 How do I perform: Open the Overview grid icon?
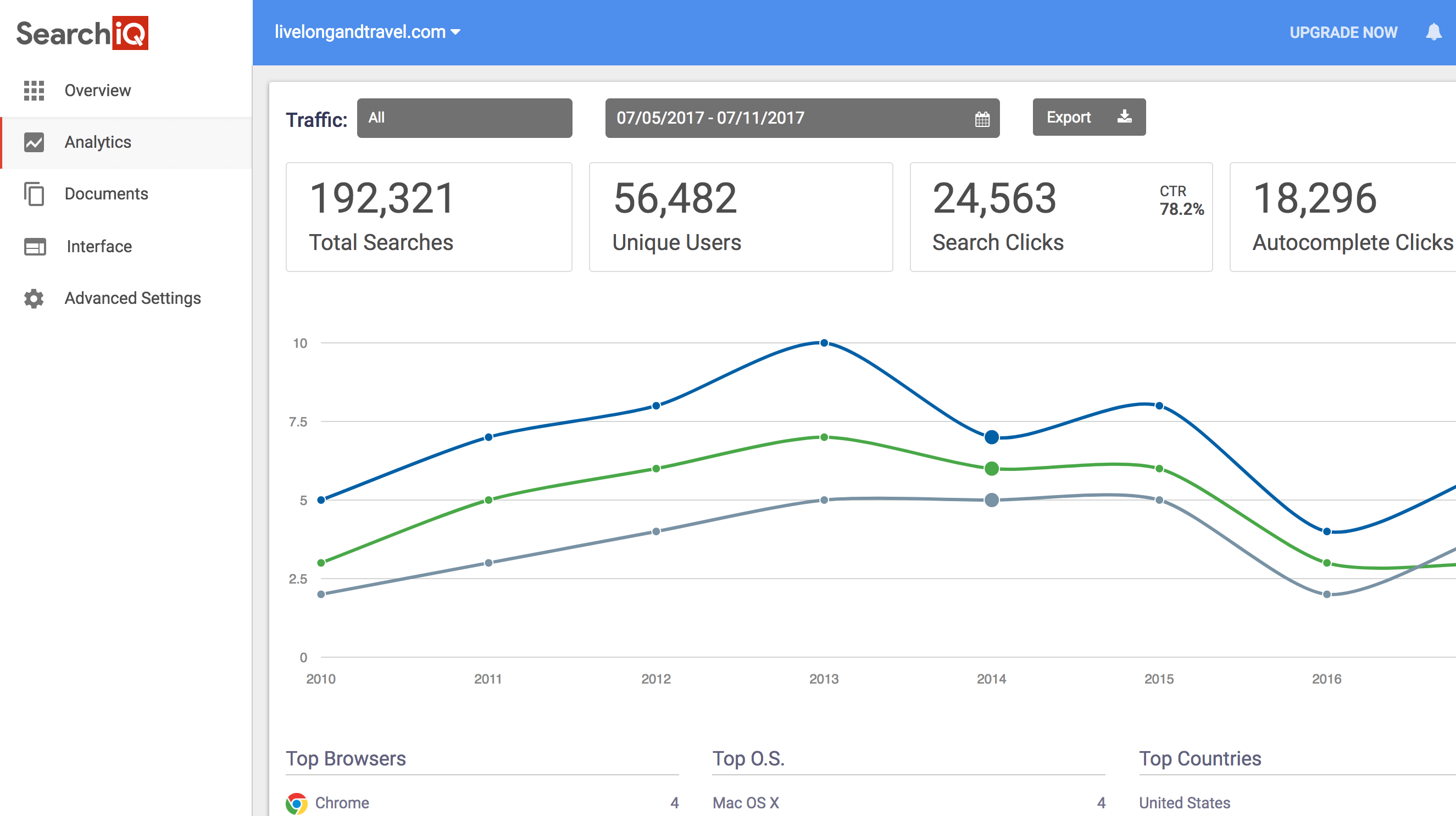34,90
